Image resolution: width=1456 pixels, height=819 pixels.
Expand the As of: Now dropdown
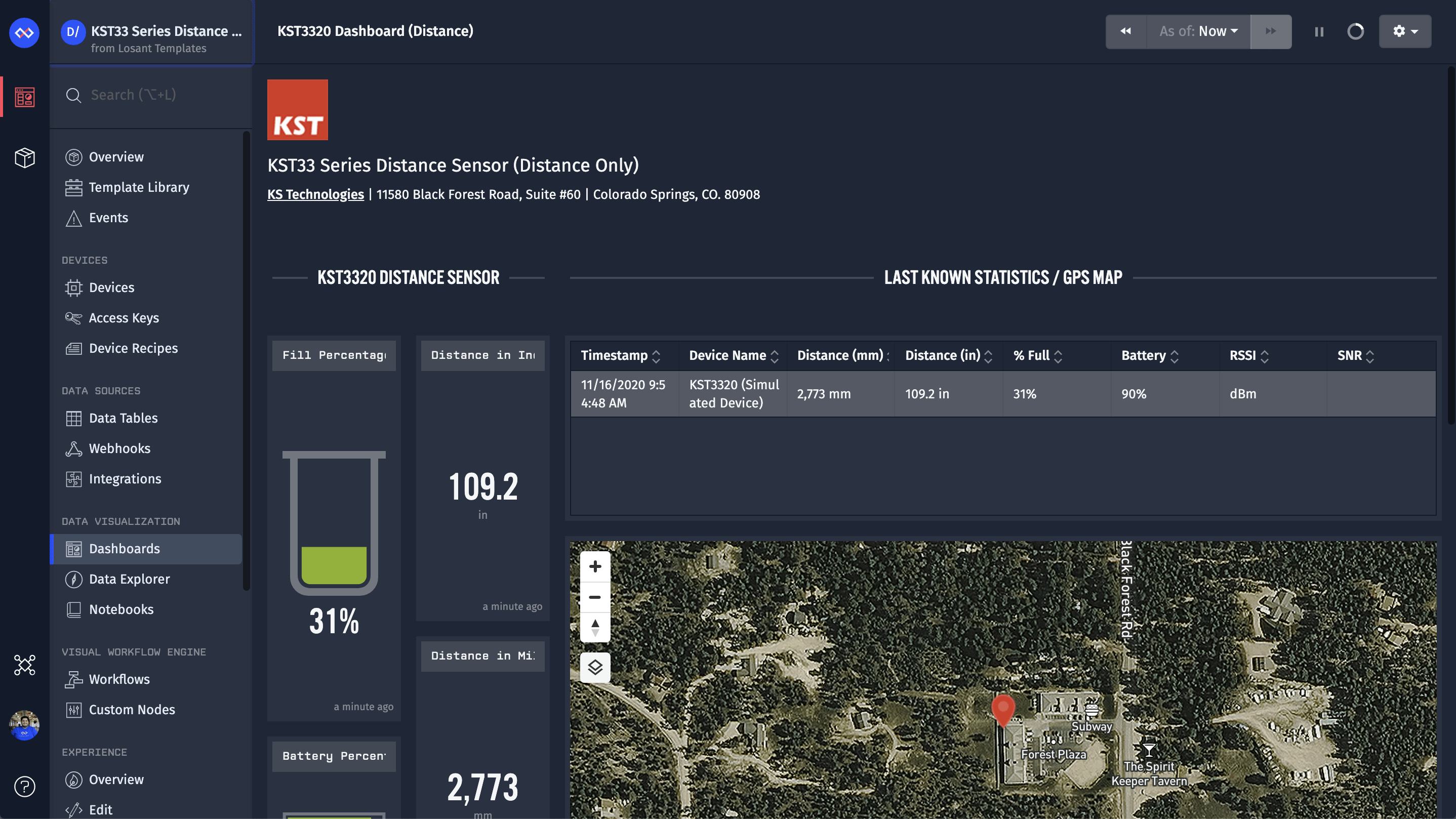[1198, 31]
